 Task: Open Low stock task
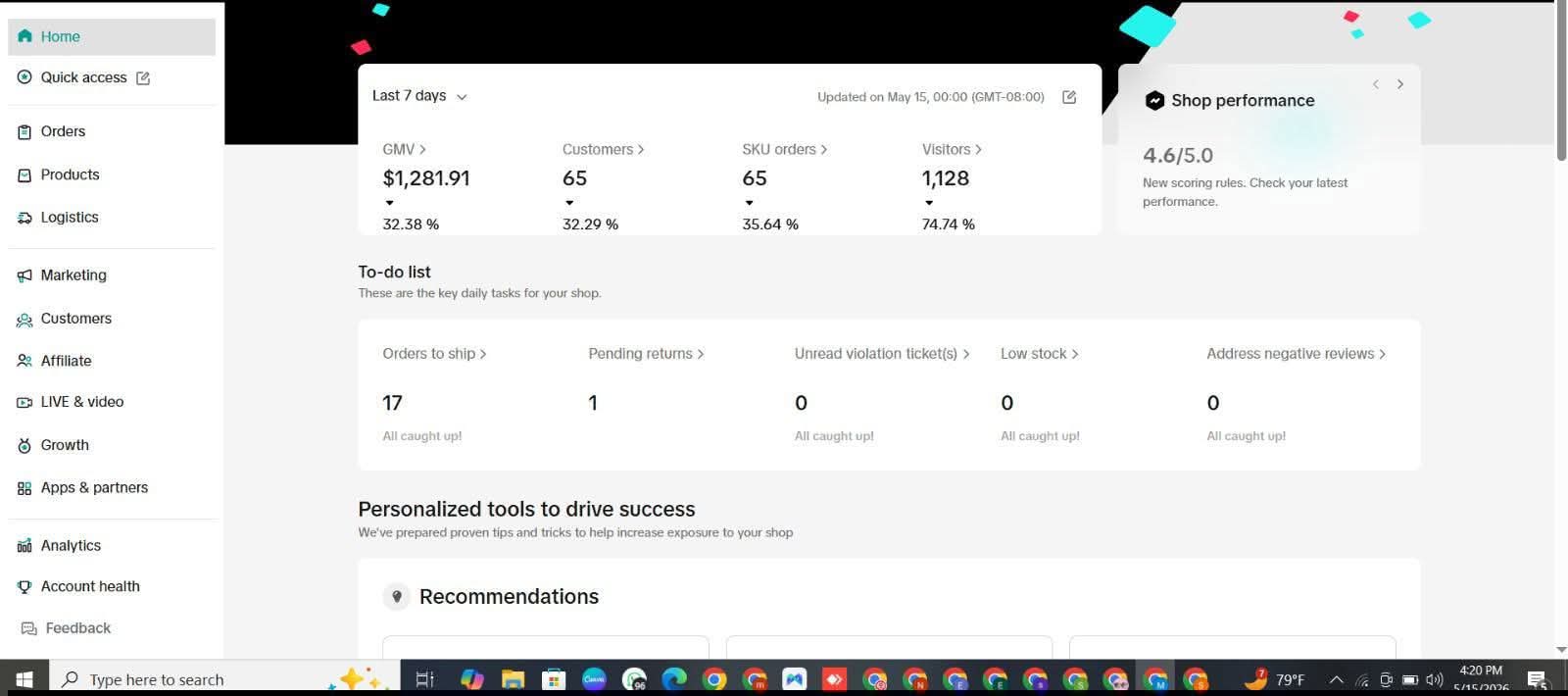[x=1039, y=354]
